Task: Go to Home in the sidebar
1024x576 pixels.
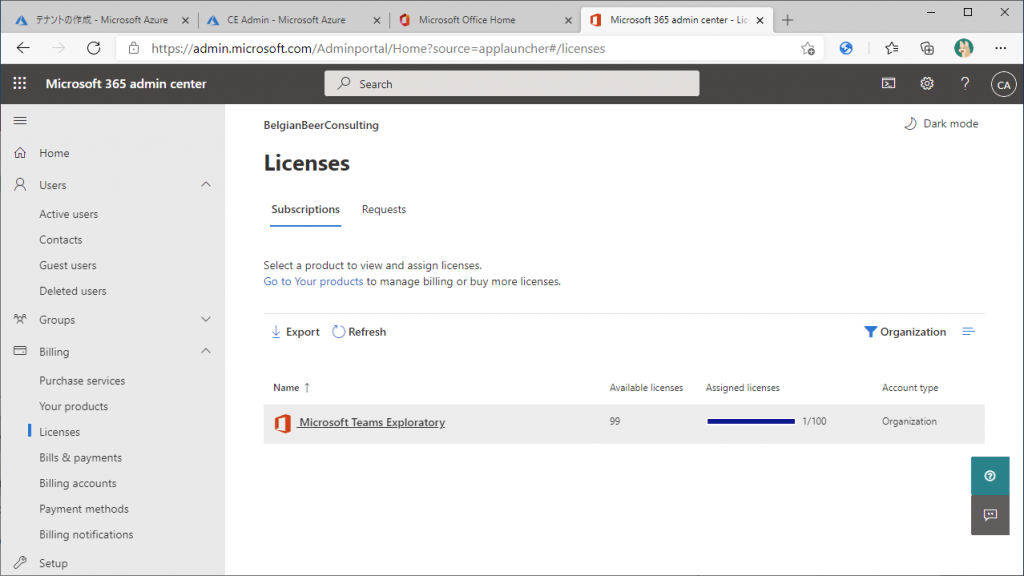Action: (54, 153)
